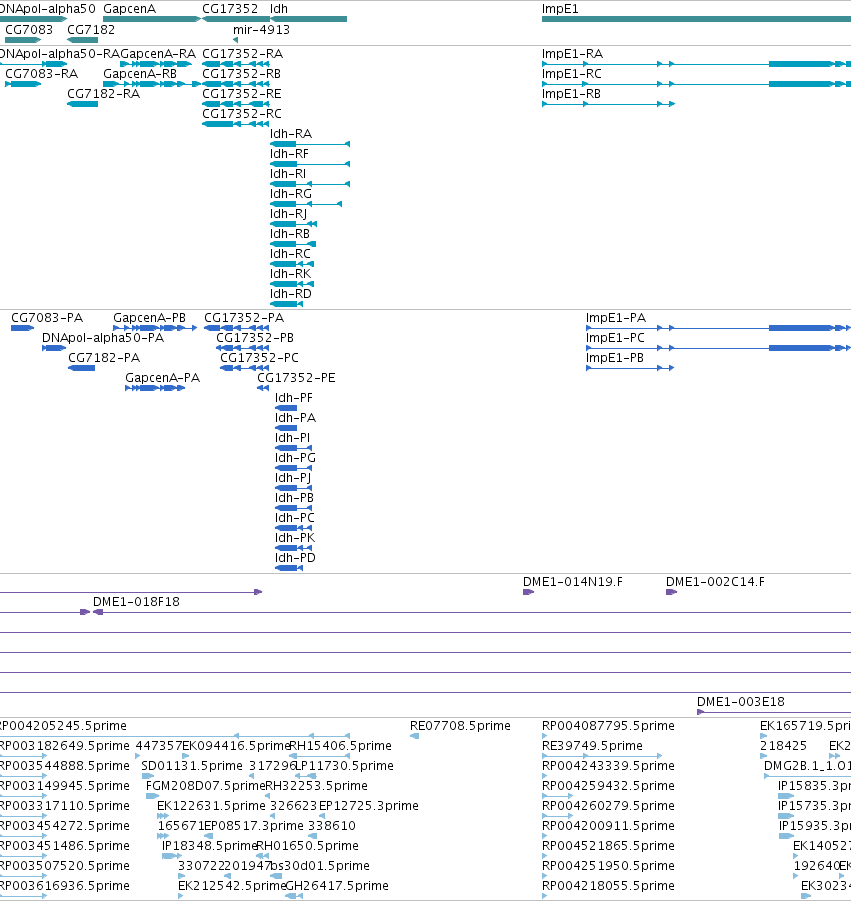The image size is (851, 901).
Task: Select the Idh-PD protein label
Action: coord(295,558)
